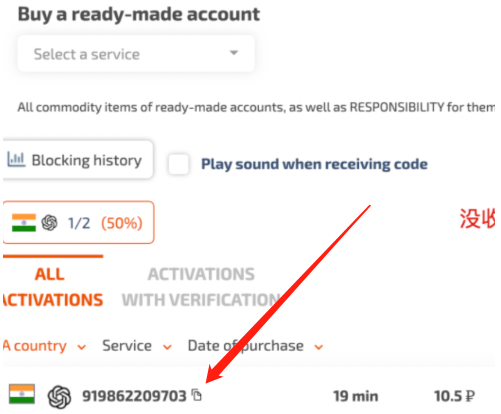Click the India flag in the activation row
This screenshot has width=501, height=414.
point(22,394)
